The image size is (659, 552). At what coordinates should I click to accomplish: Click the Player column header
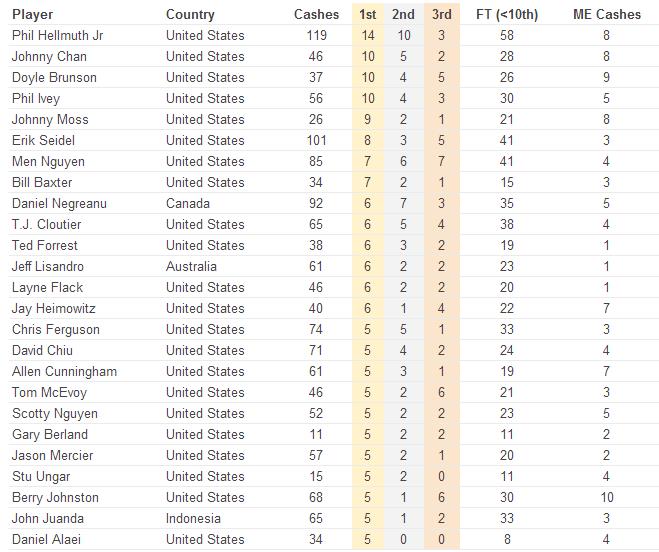(32, 15)
